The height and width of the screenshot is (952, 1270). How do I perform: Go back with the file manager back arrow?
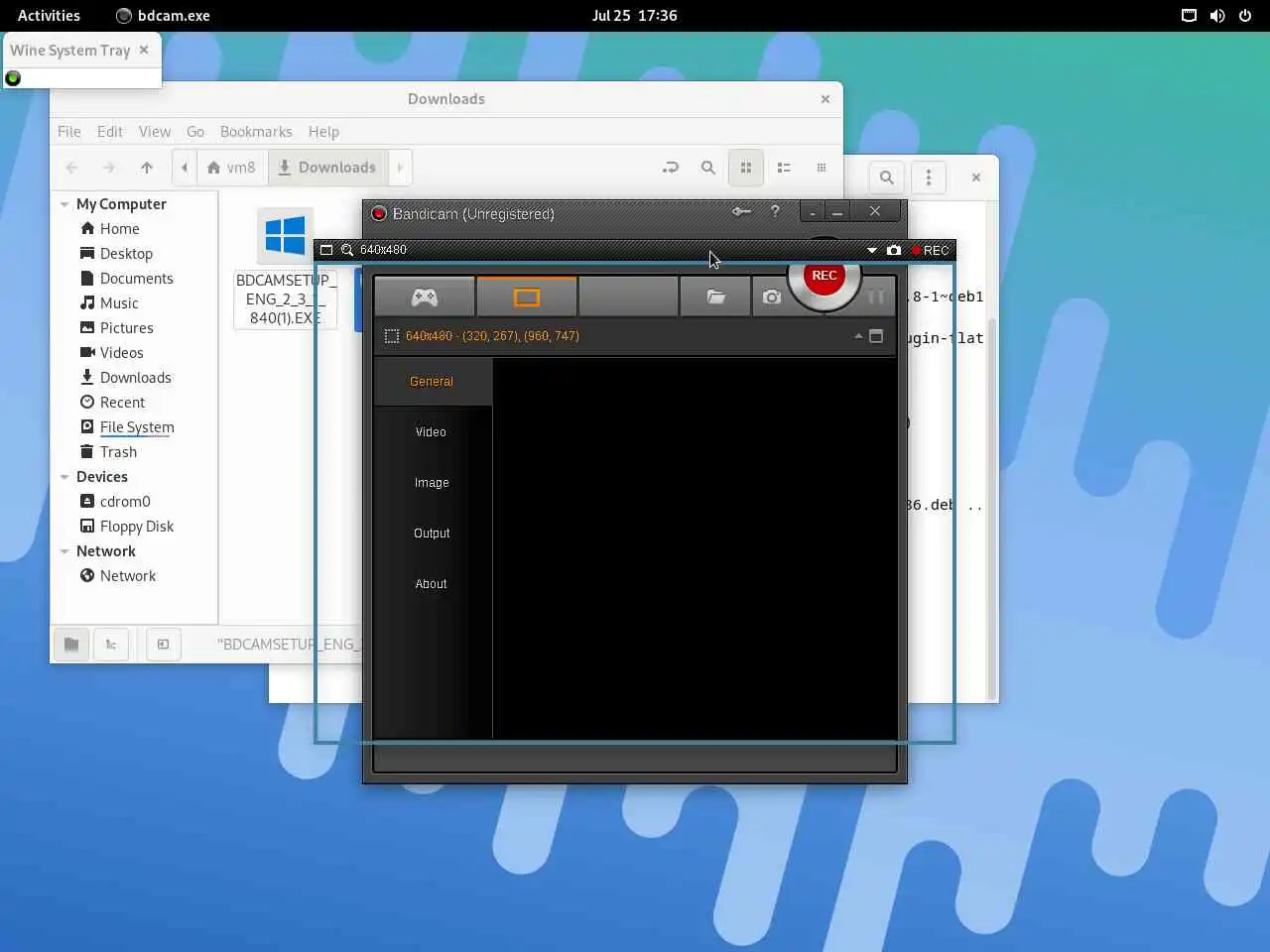pos(71,168)
